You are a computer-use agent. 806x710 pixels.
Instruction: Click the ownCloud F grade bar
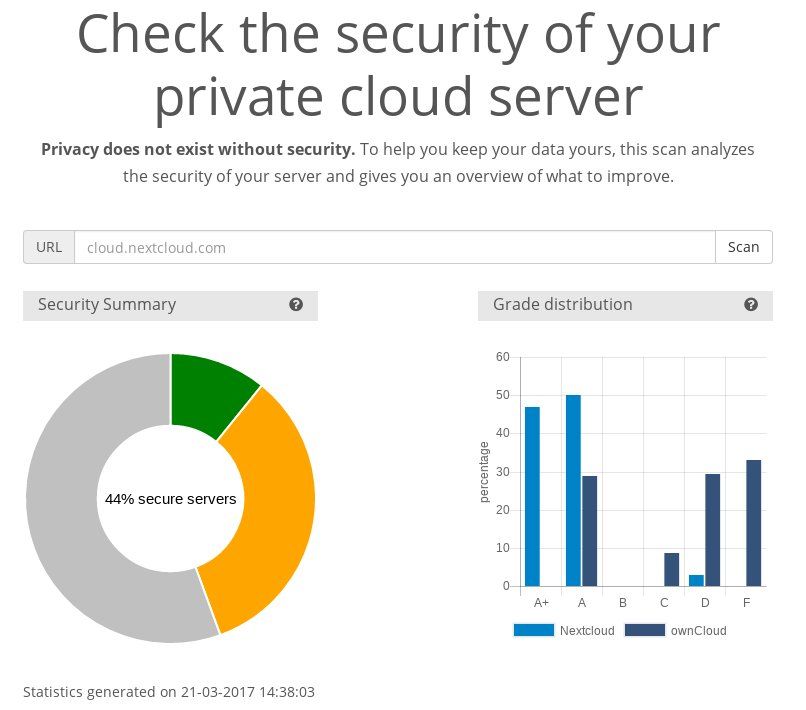point(754,523)
